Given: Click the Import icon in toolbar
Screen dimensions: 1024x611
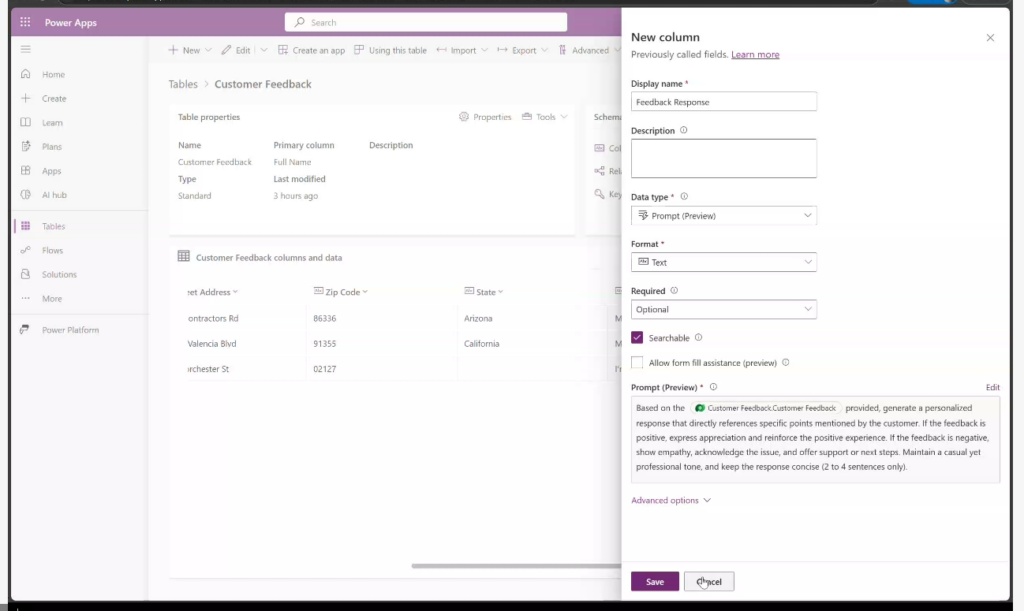Looking at the screenshot, I should tap(441, 50).
